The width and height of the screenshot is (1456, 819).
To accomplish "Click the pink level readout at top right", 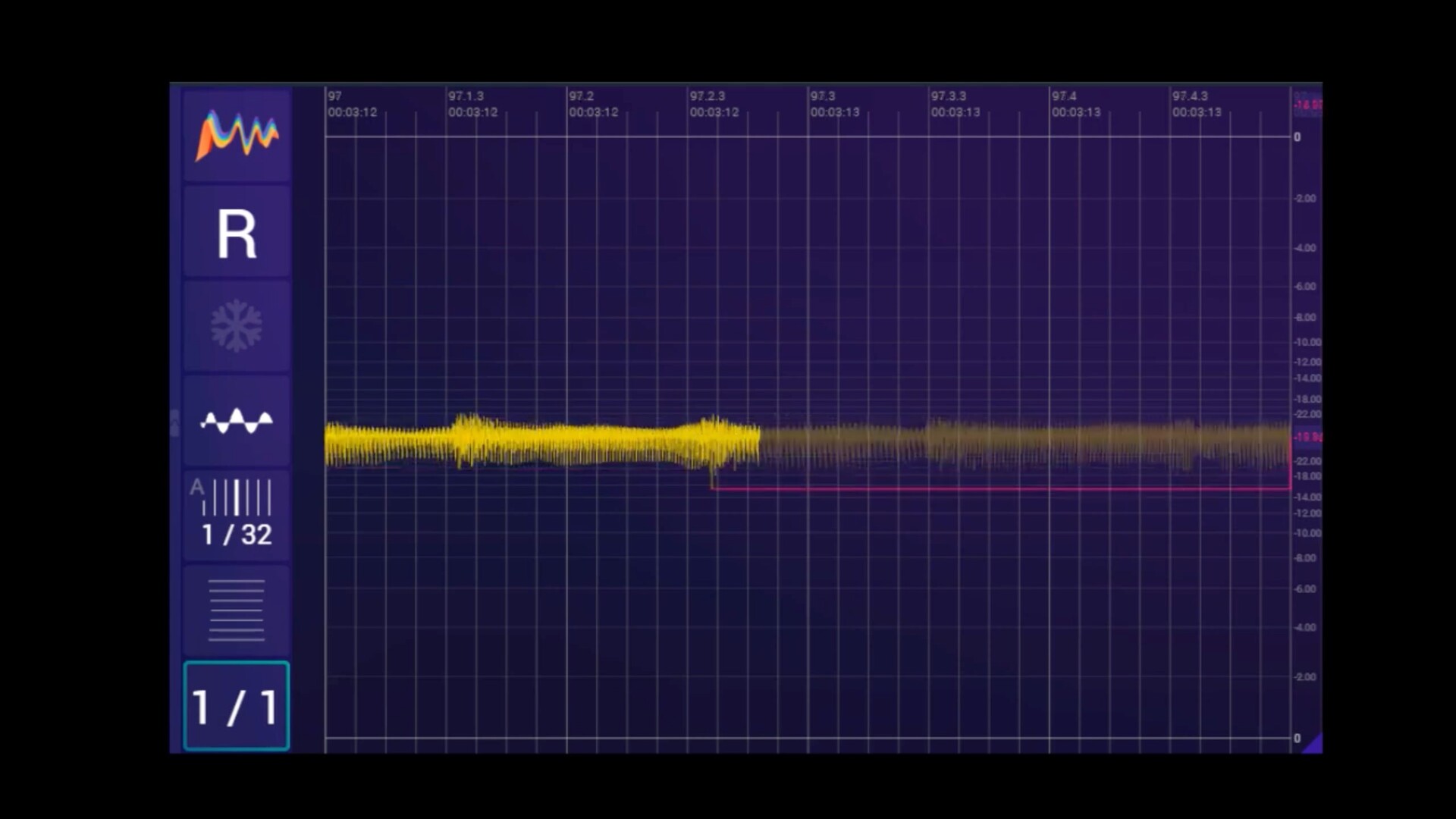I will coord(1308,105).
